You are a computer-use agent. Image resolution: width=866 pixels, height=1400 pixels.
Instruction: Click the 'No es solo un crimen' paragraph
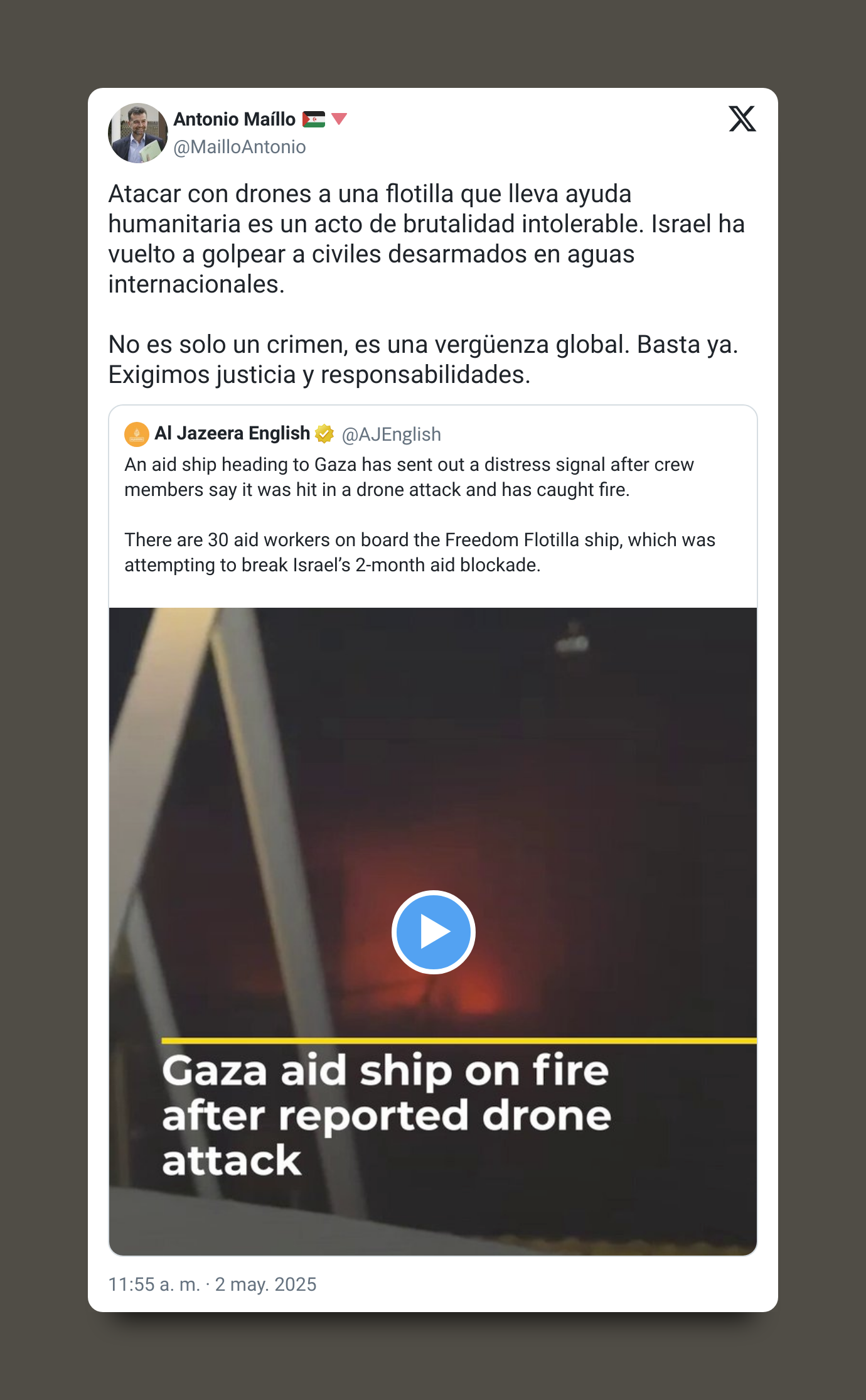pos(424,360)
